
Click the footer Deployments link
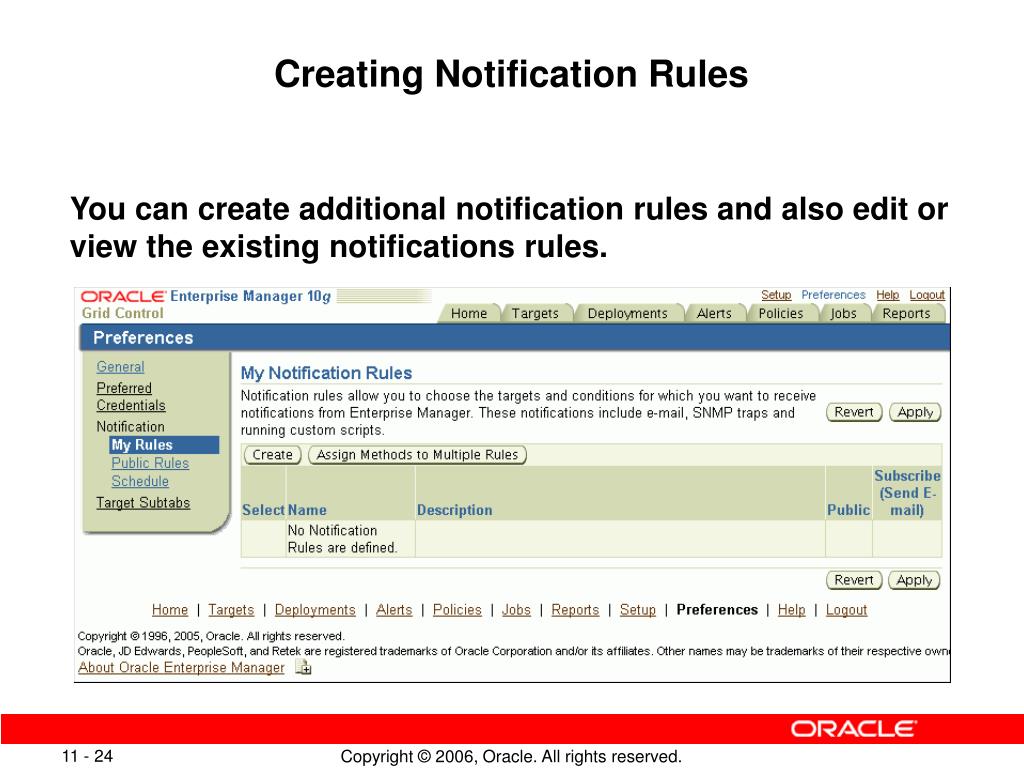[315, 610]
